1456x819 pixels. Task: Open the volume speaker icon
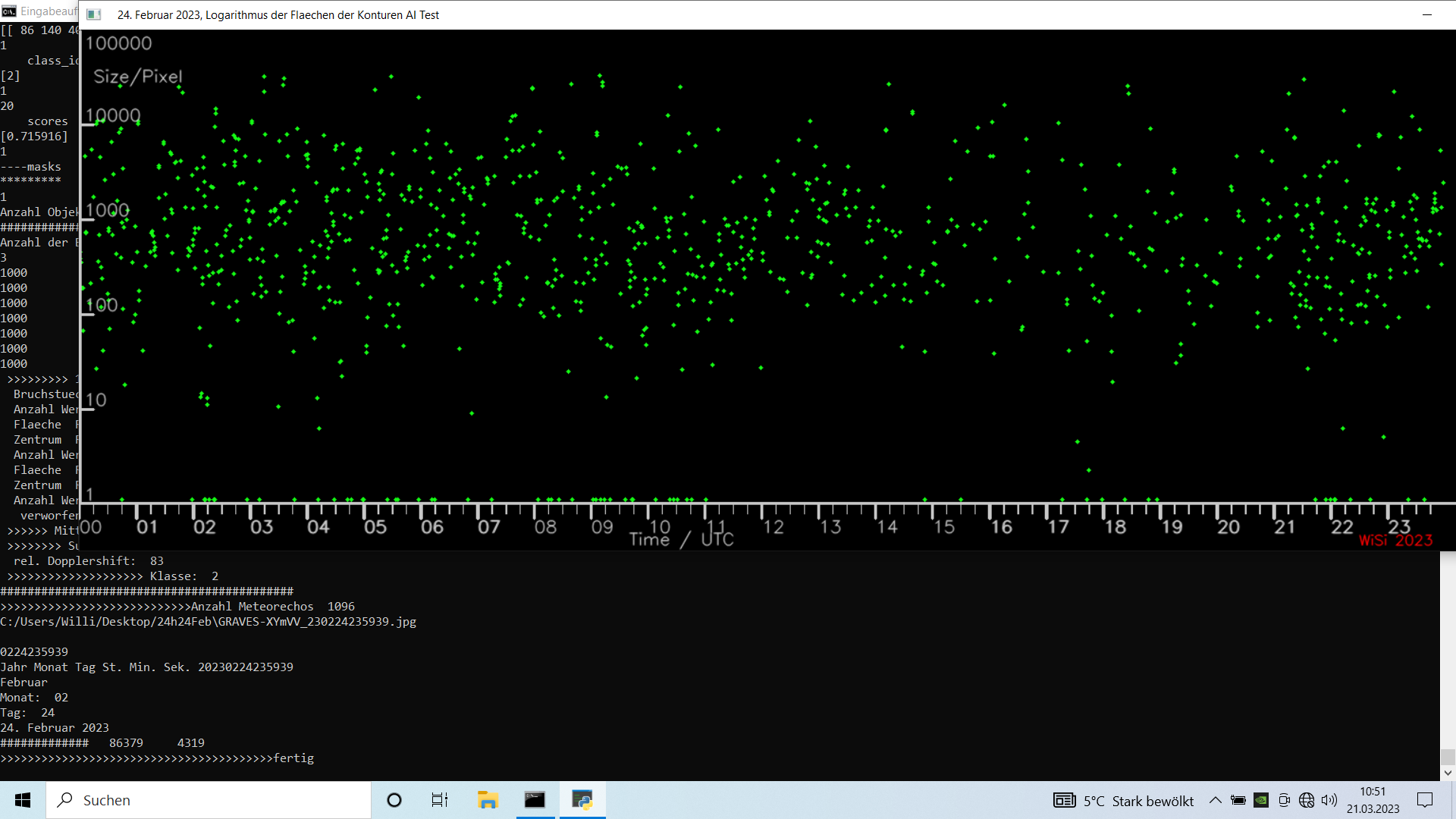[1329, 800]
